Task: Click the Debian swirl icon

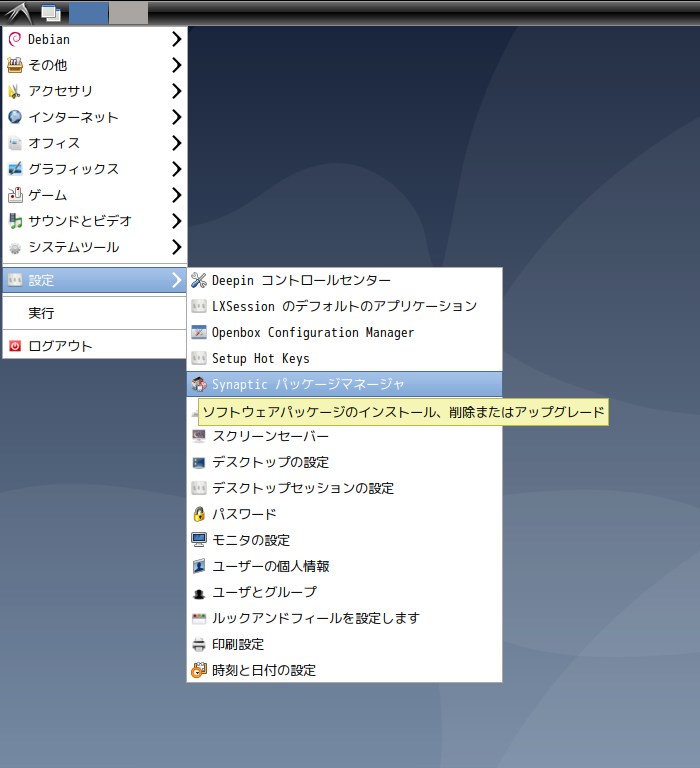Action: [15, 39]
